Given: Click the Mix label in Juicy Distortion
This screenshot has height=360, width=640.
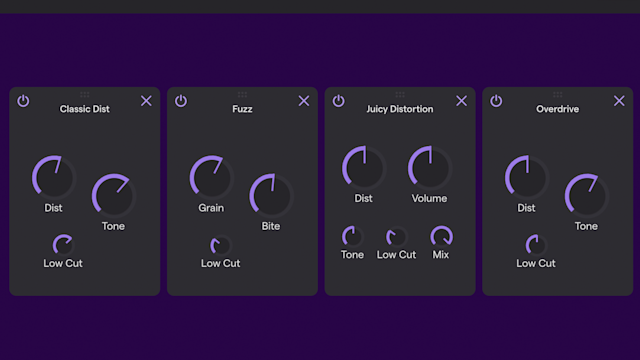Looking at the screenshot, I should (x=440, y=255).
